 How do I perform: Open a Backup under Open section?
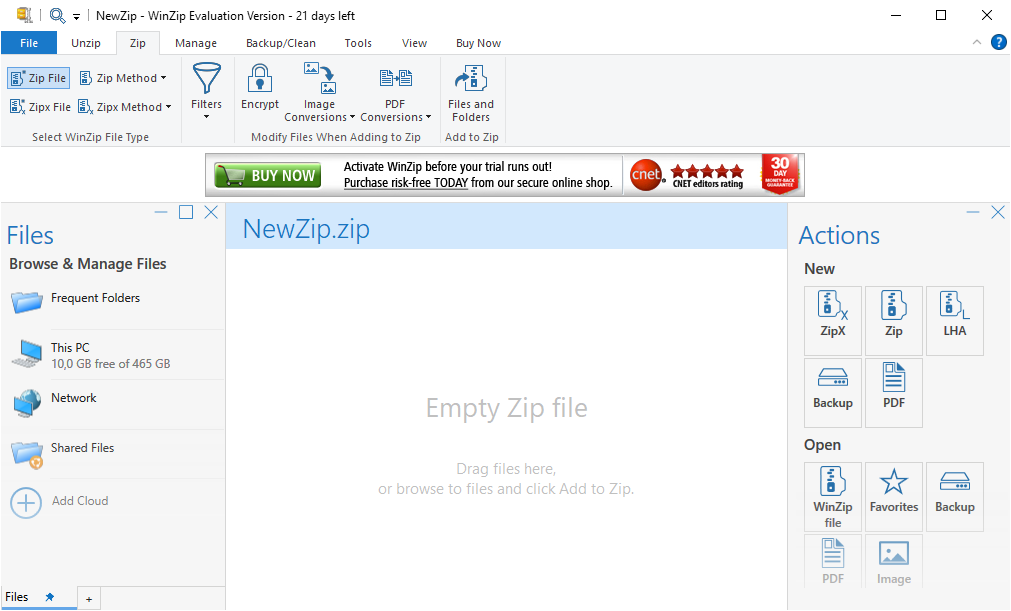click(x=955, y=497)
